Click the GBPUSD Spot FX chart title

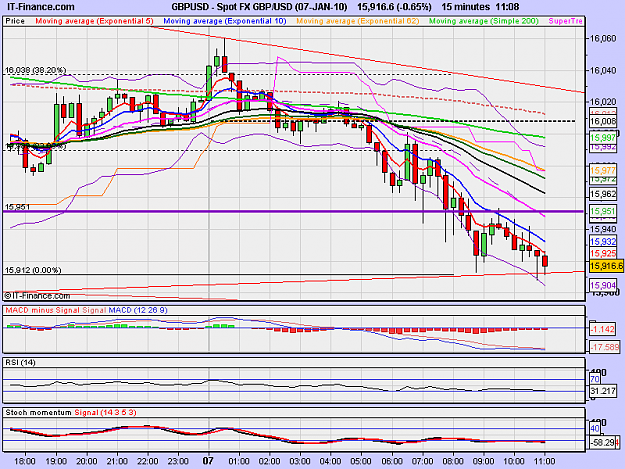259,7
